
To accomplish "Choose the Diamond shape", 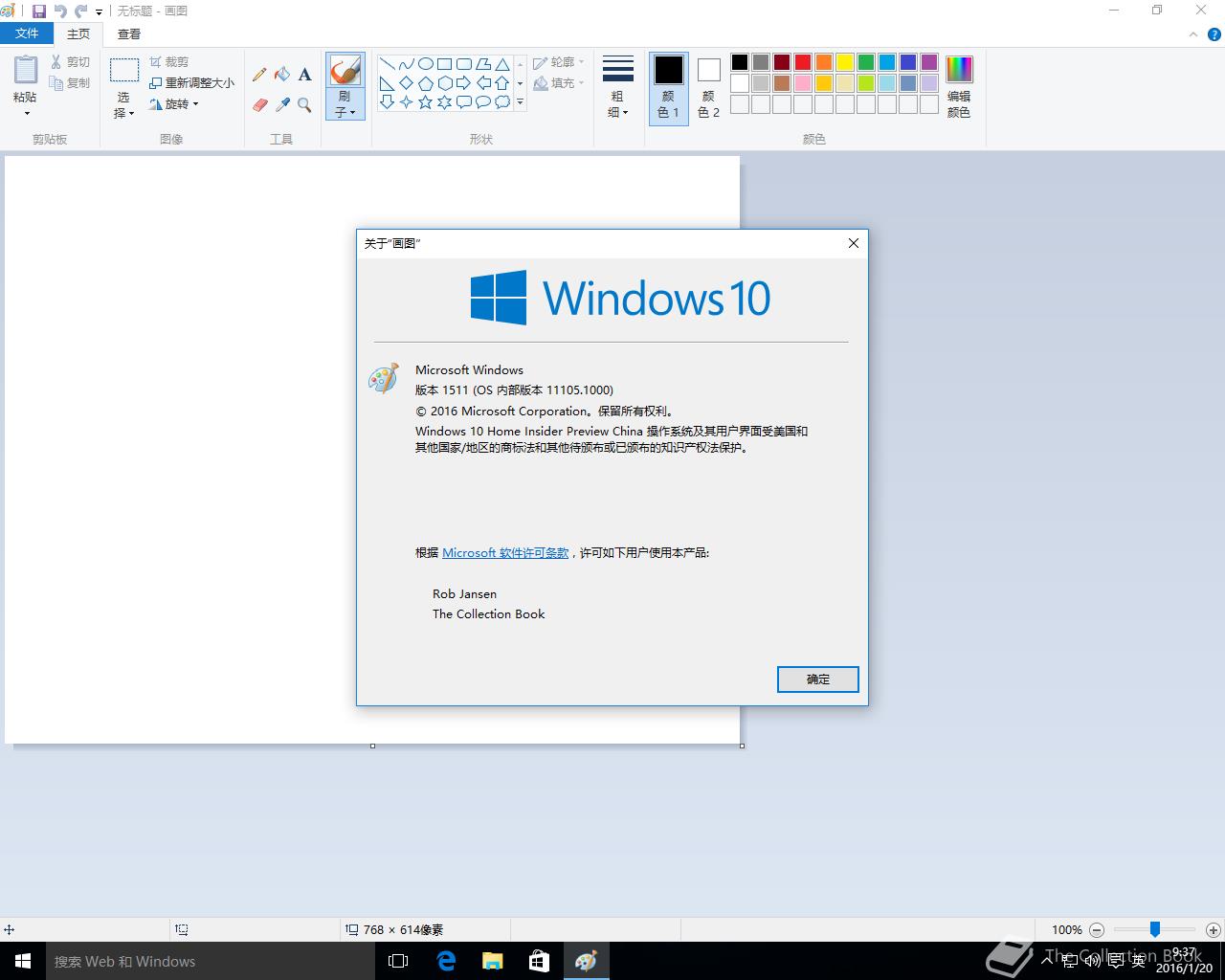I will [407, 83].
